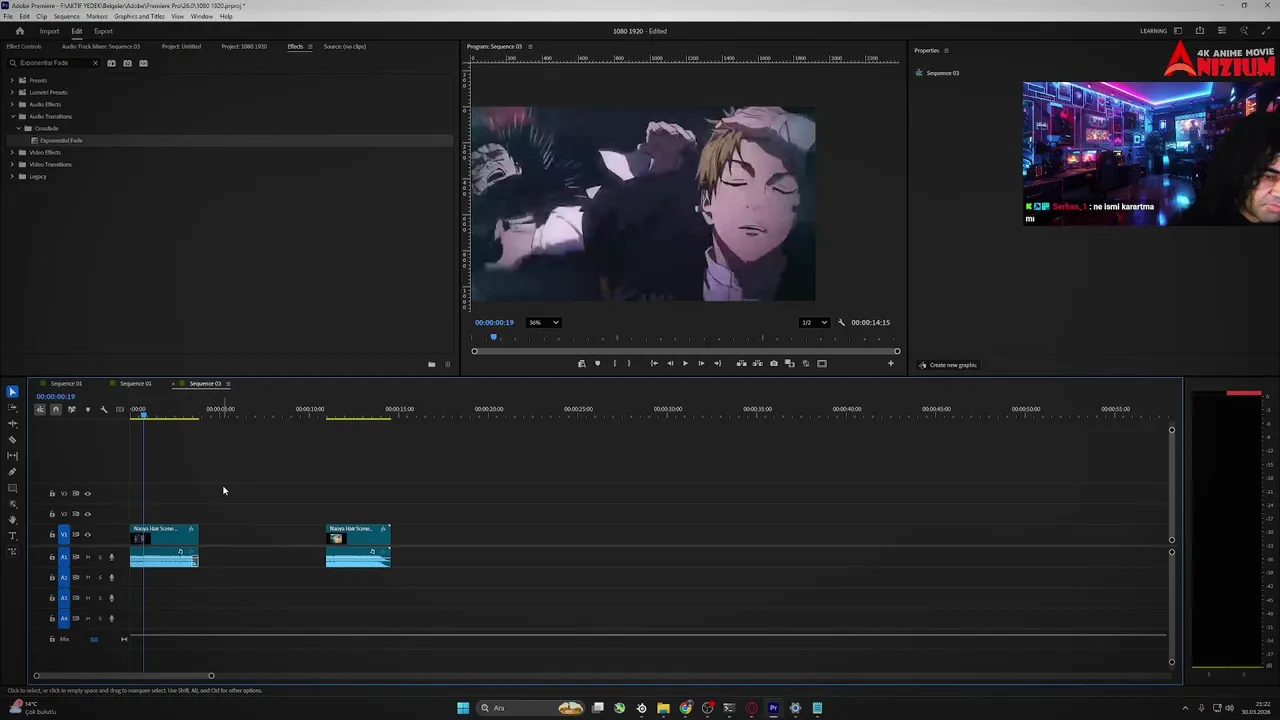Step forward one frame
This screenshot has height=720, width=1280.
pos(700,363)
